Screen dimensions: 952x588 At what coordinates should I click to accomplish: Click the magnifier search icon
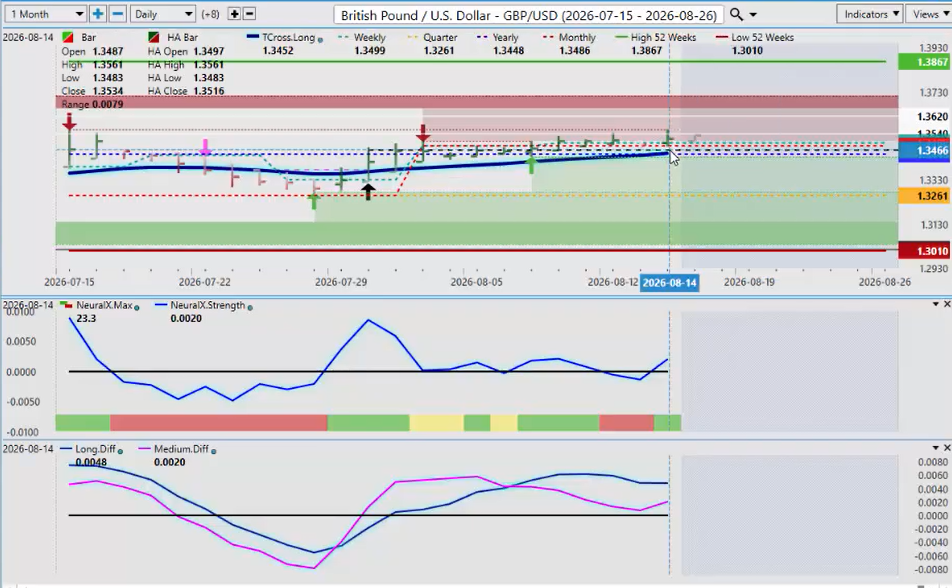pyautogui.click(x=736, y=14)
